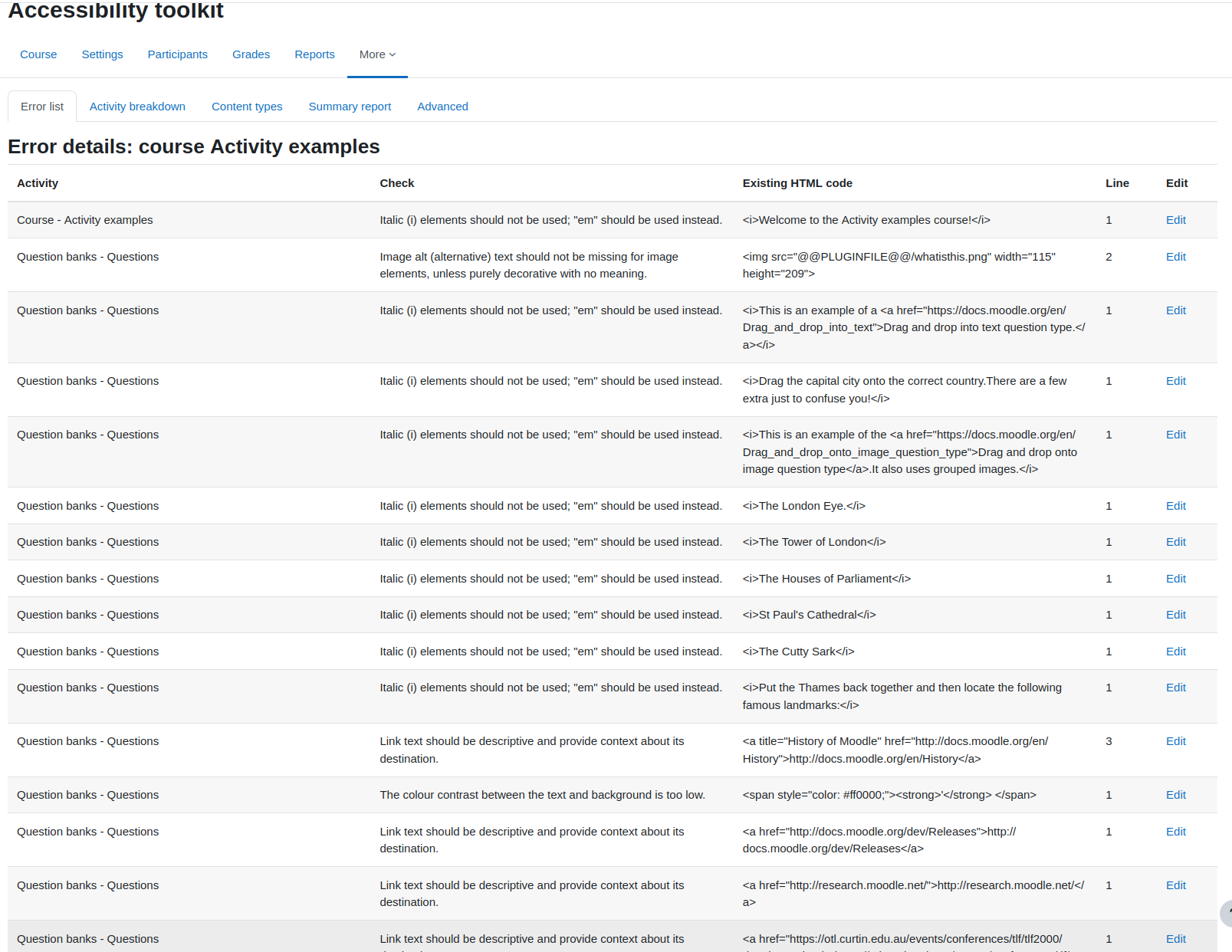Edit the colour contrast error row
This screenshot has height=952, width=1232.
pyautogui.click(x=1175, y=795)
